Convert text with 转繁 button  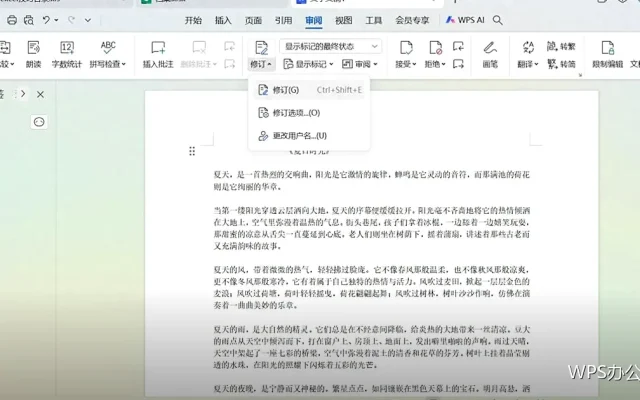pyautogui.click(x=561, y=46)
